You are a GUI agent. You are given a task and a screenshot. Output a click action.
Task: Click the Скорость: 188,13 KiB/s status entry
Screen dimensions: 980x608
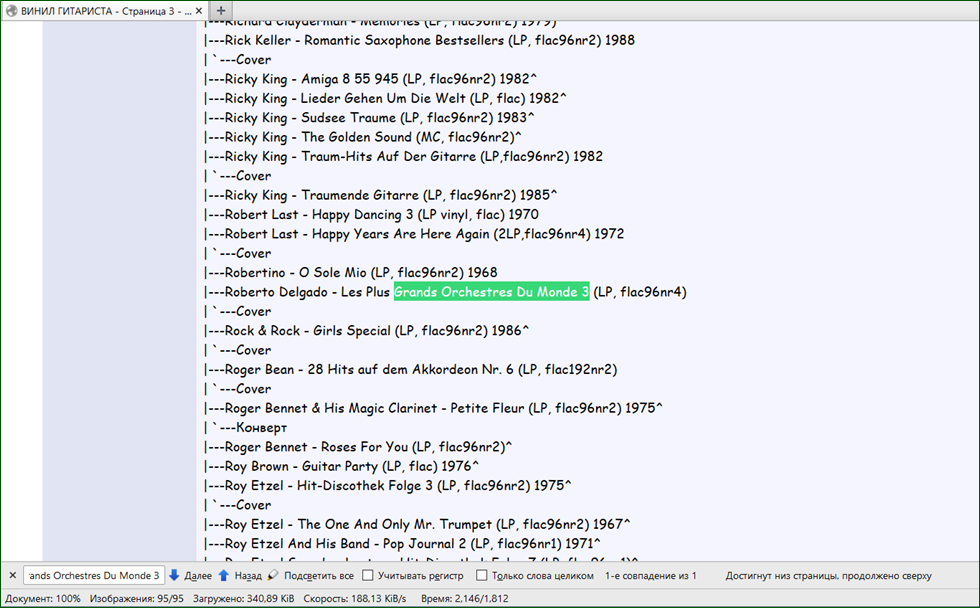pyautogui.click(x=354, y=599)
